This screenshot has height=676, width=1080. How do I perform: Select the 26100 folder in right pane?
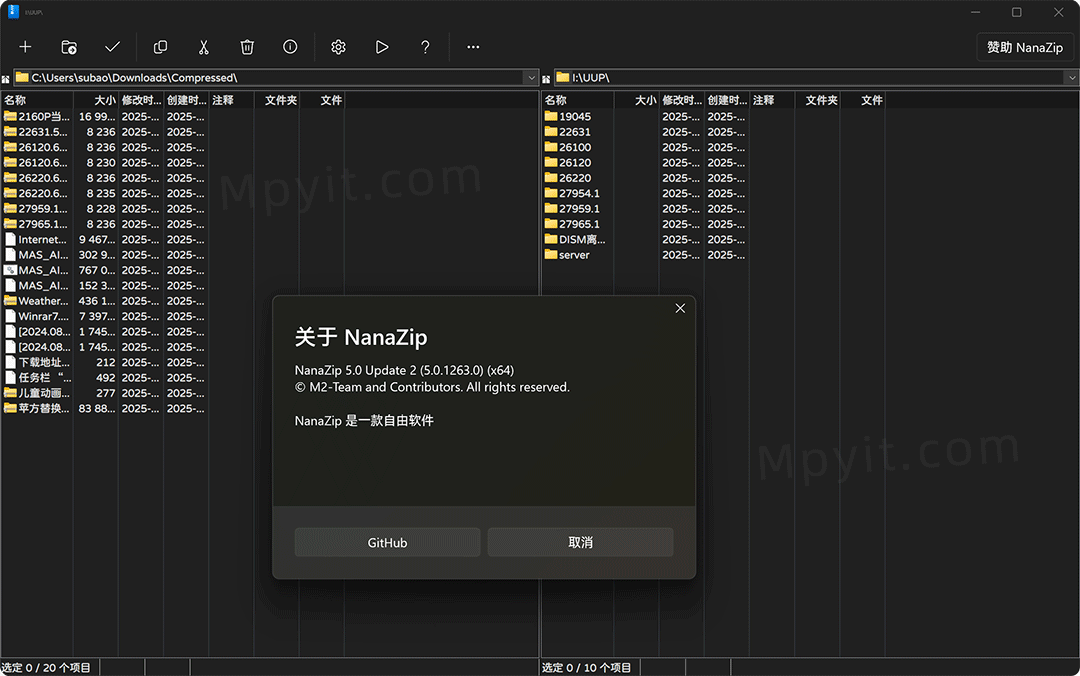pyautogui.click(x=568, y=147)
